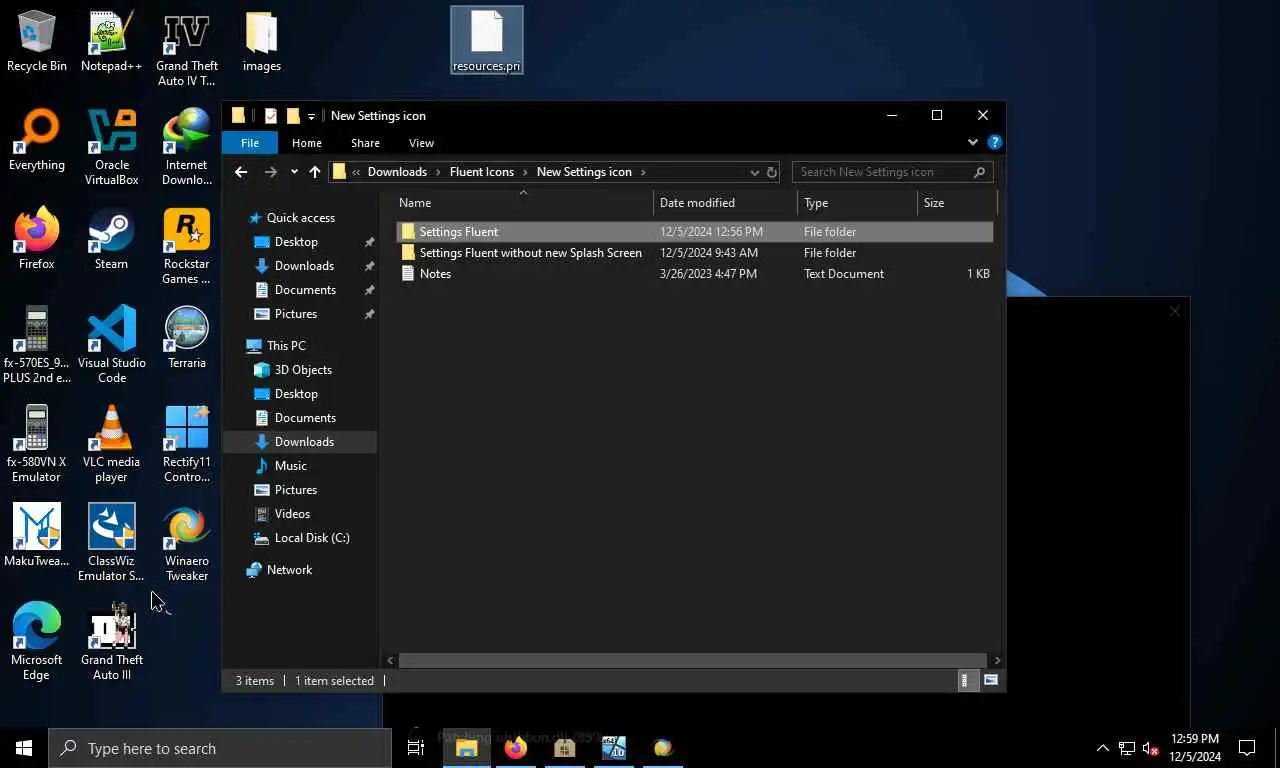Select the fx-580VN X Emulator shortcut
This screenshot has width=1280, height=768.
(37, 445)
